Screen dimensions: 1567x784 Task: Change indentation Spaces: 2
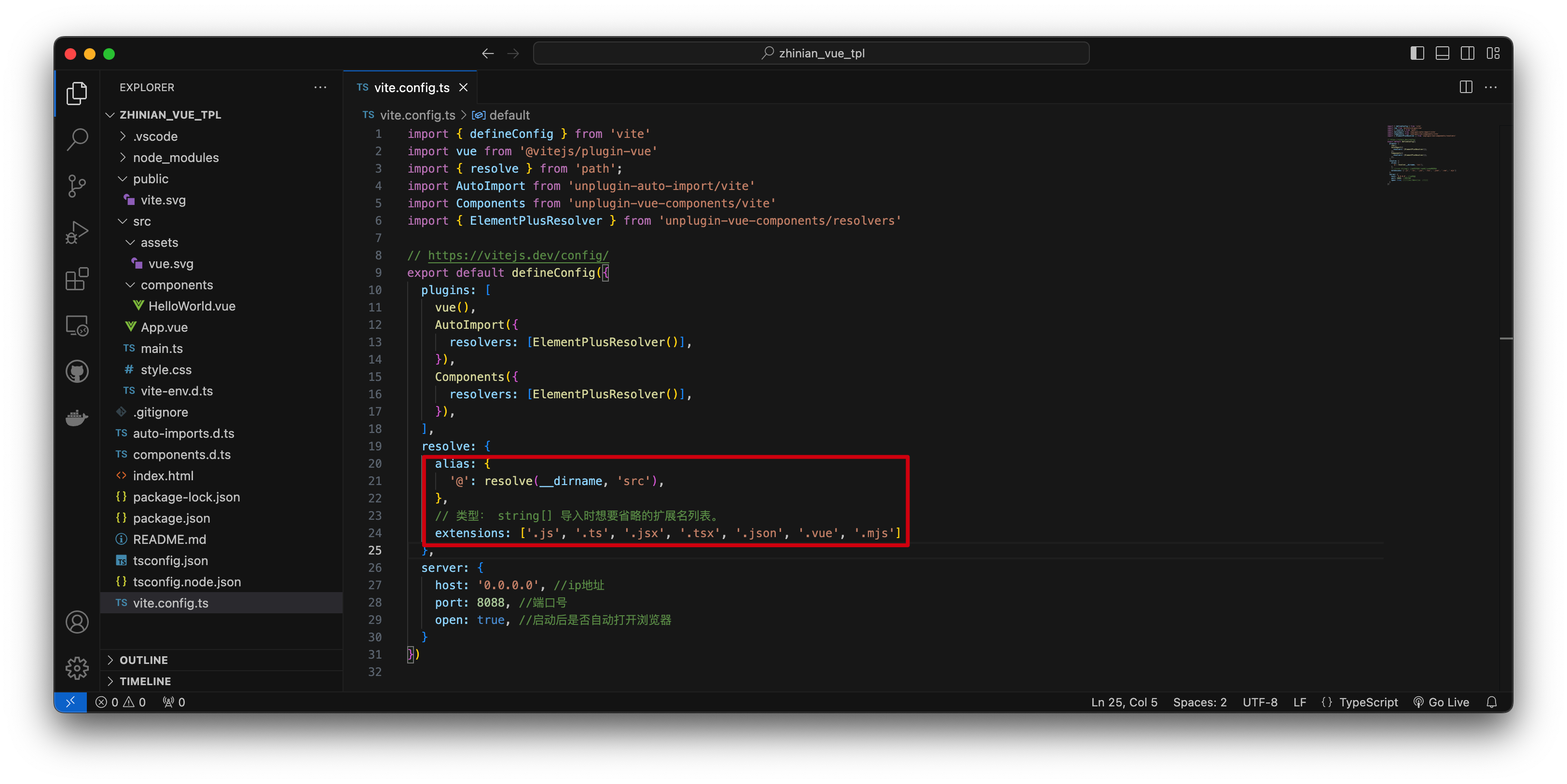point(1199,702)
